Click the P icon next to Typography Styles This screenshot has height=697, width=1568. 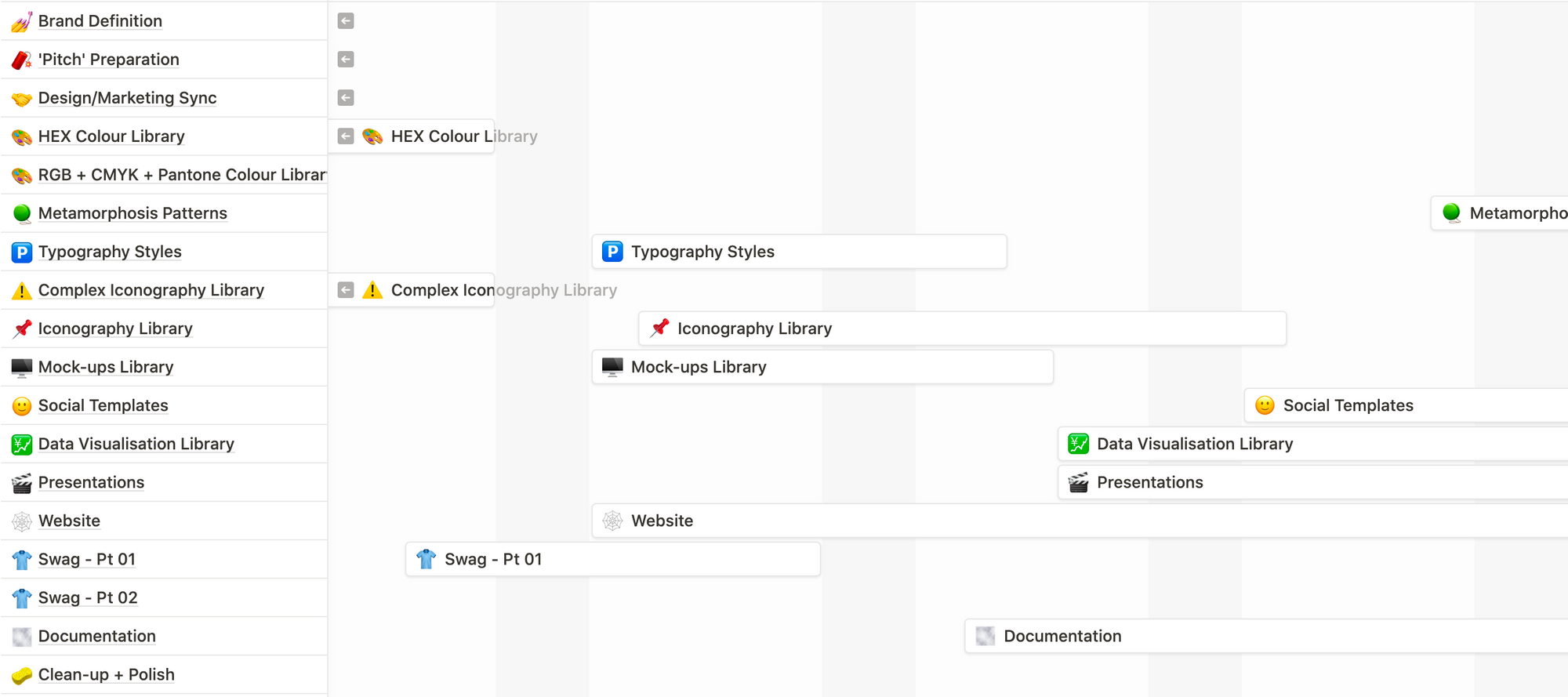coord(22,251)
